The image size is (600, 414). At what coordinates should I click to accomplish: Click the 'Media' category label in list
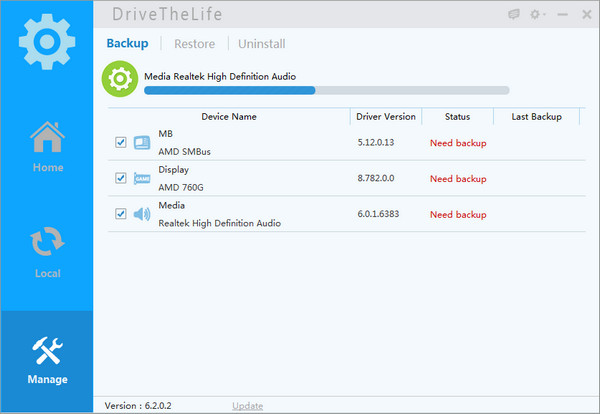click(171, 205)
